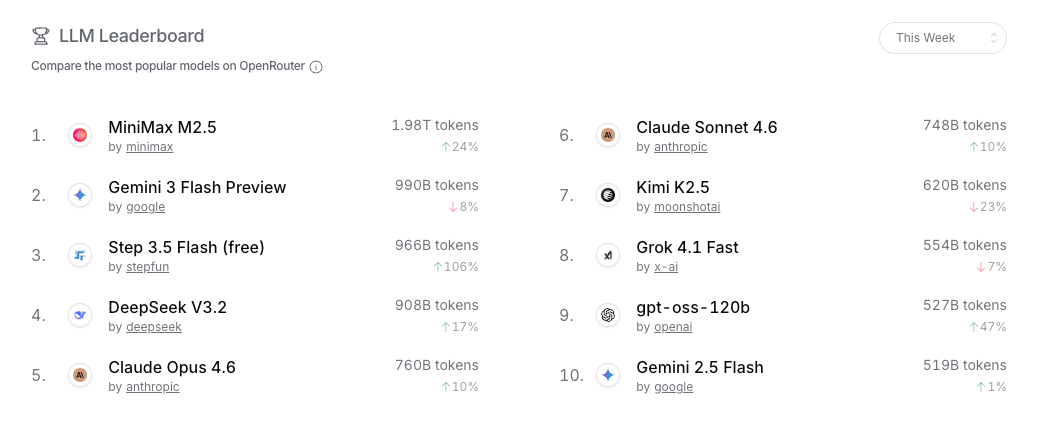Screen dimensions: 1055x434
Task: Click the Gemini 2.5 Flash sparkle icon
Action: 607,375
